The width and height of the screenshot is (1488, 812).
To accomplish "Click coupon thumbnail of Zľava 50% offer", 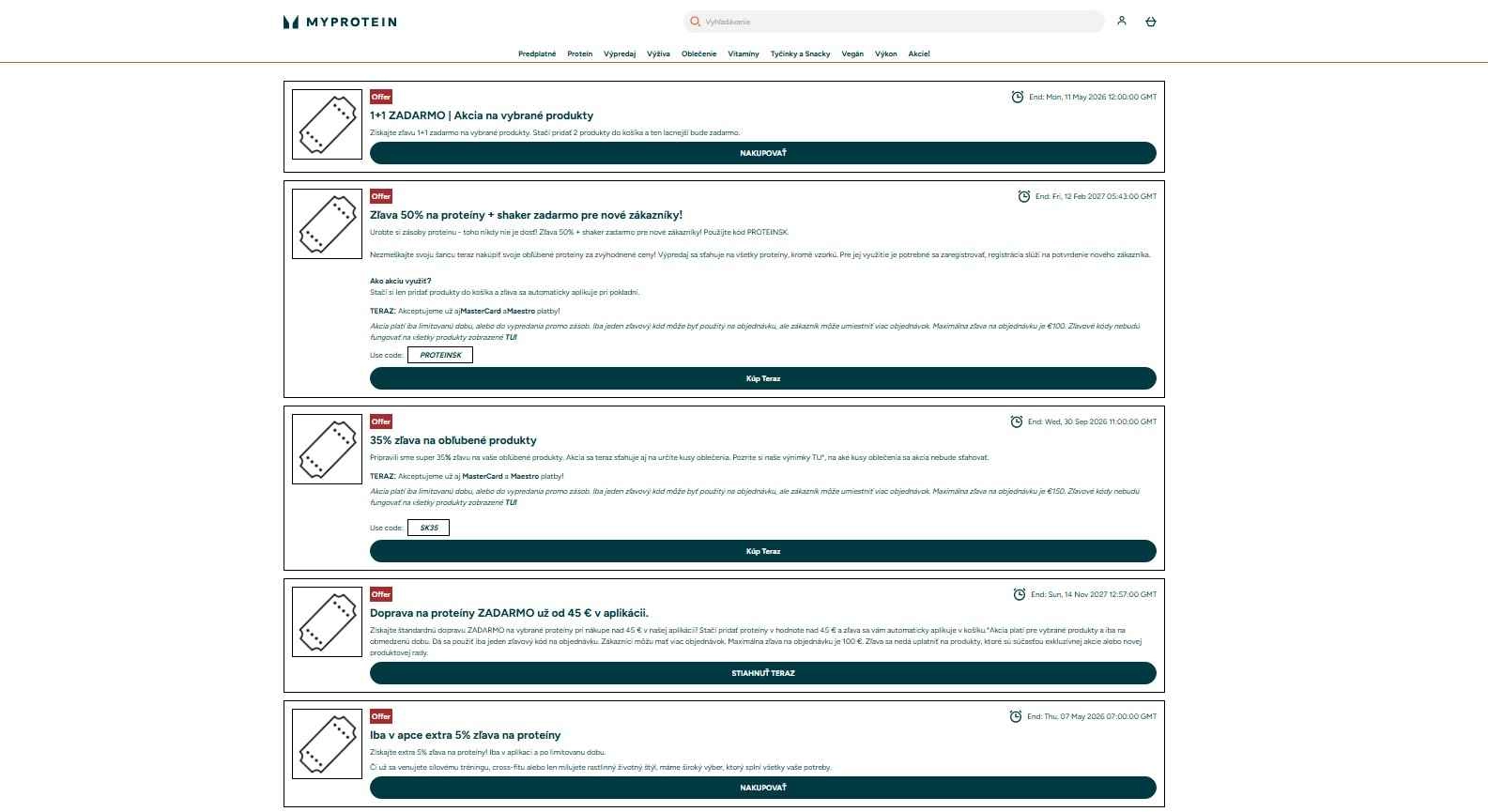I will [x=327, y=223].
